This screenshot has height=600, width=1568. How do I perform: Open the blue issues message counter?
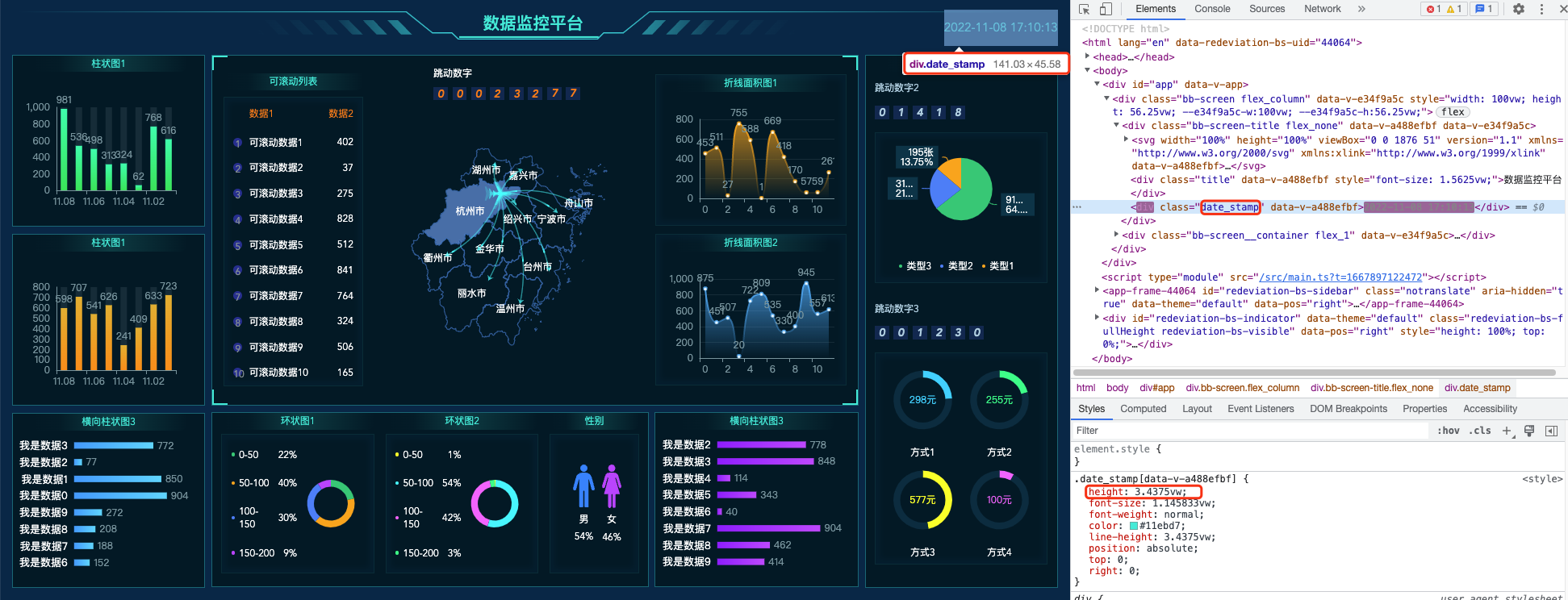tap(1483, 9)
